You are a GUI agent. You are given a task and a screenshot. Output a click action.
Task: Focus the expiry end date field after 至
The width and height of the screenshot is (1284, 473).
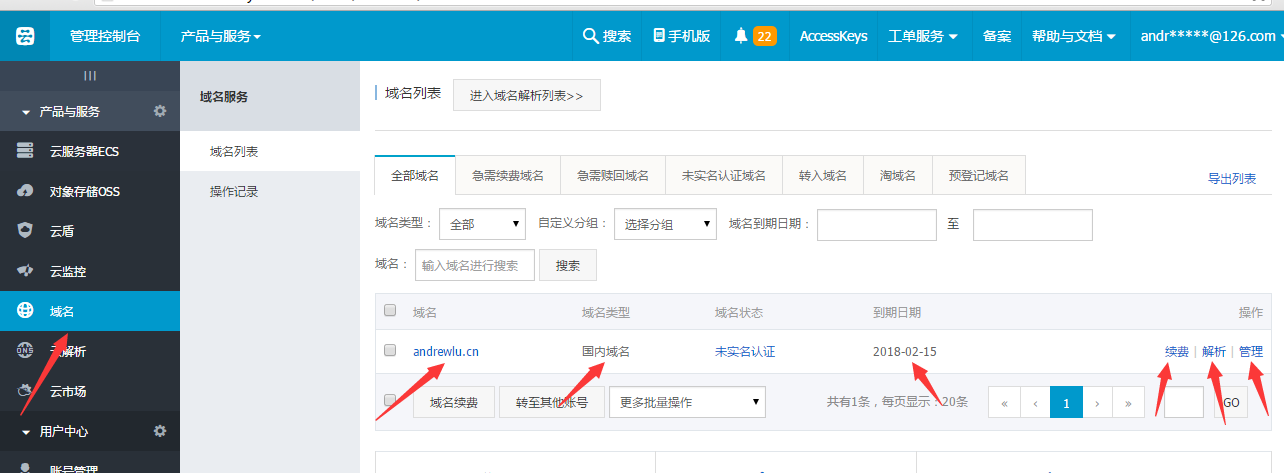click(x=1033, y=225)
